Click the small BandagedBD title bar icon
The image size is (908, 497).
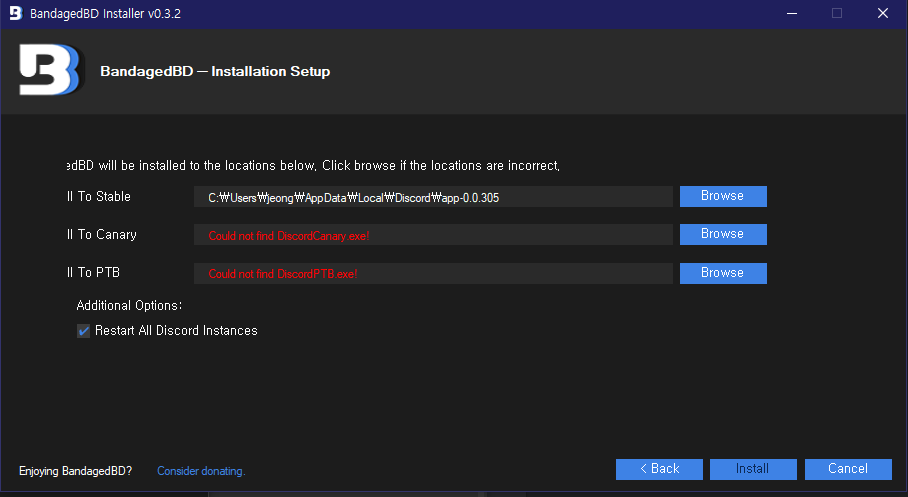point(16,13)
